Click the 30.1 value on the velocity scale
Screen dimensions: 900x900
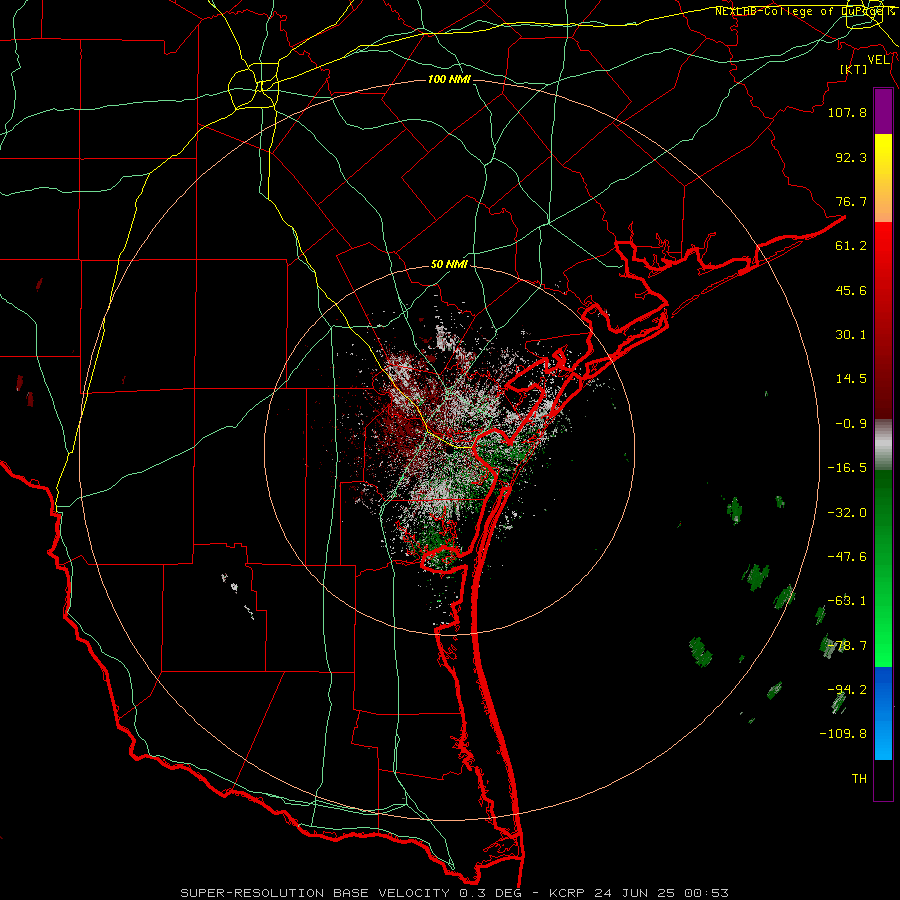851,335
